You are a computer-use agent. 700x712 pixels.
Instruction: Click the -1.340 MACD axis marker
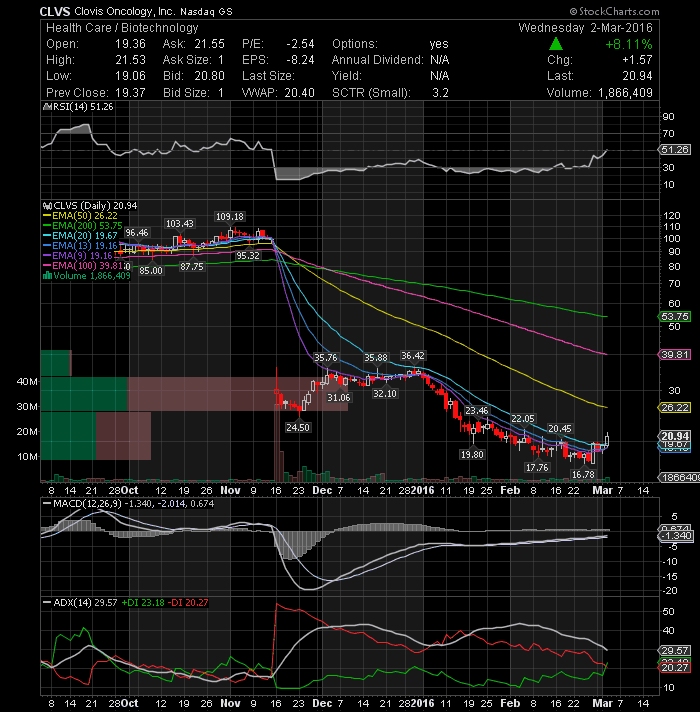(x=676, y=536)
